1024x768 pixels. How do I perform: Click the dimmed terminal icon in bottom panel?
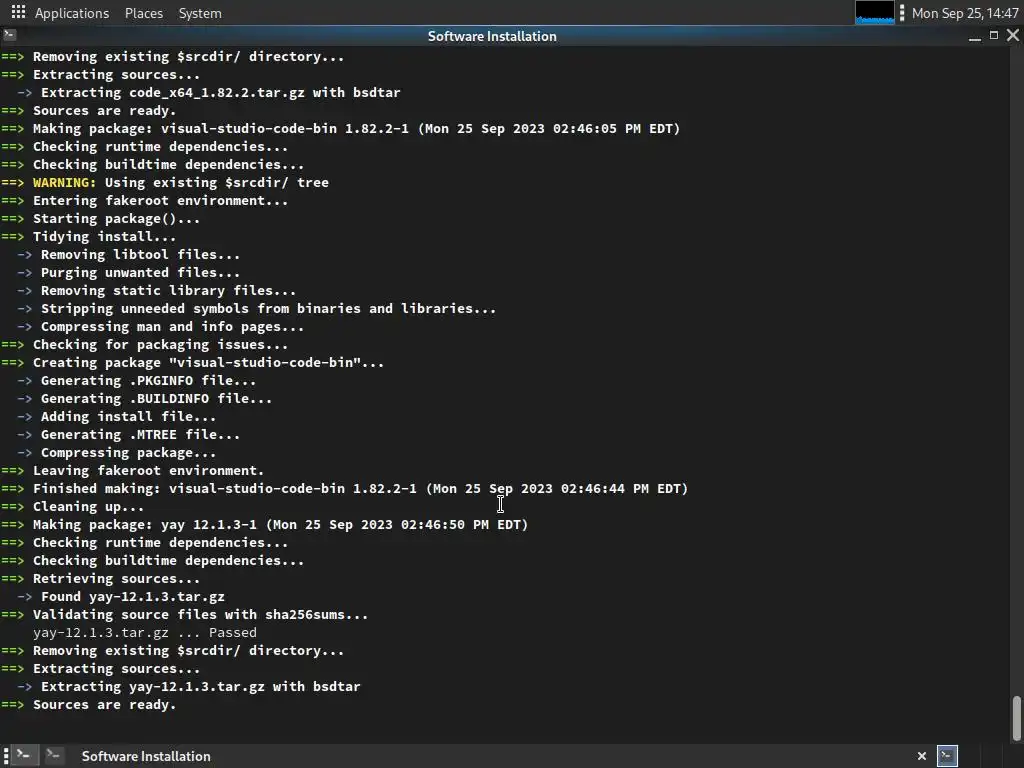pyautogui.click(x=53, y=756)
